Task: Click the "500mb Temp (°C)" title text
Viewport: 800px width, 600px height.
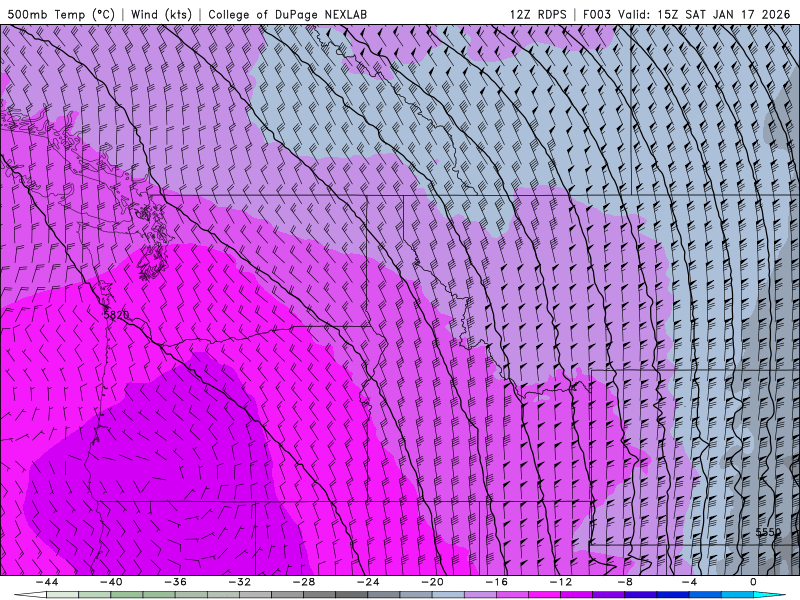Action: 61,14
